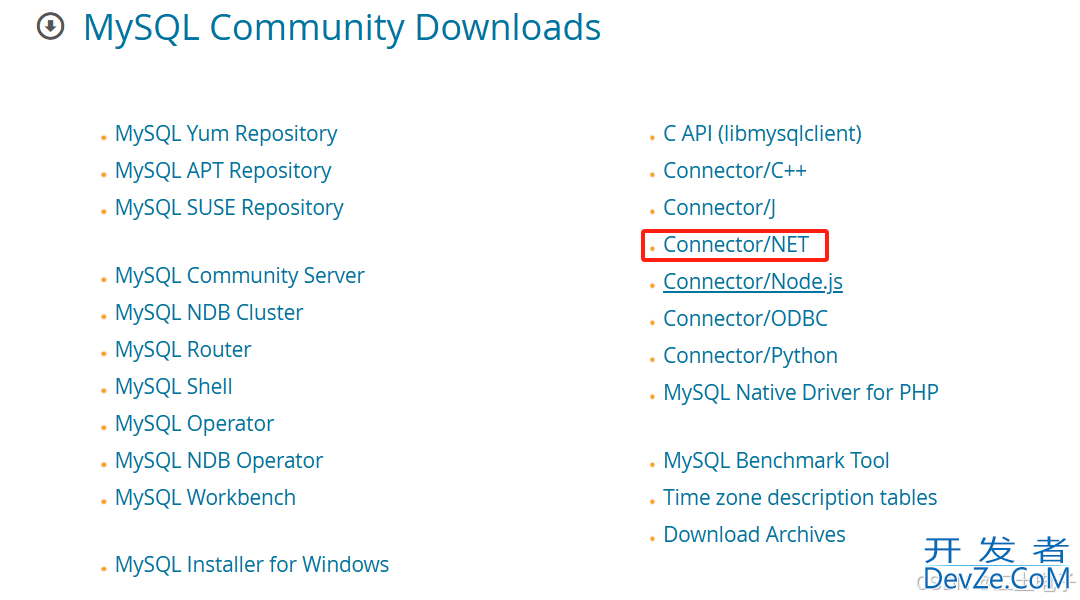Select the MySQL Router link

pos(183,350)
